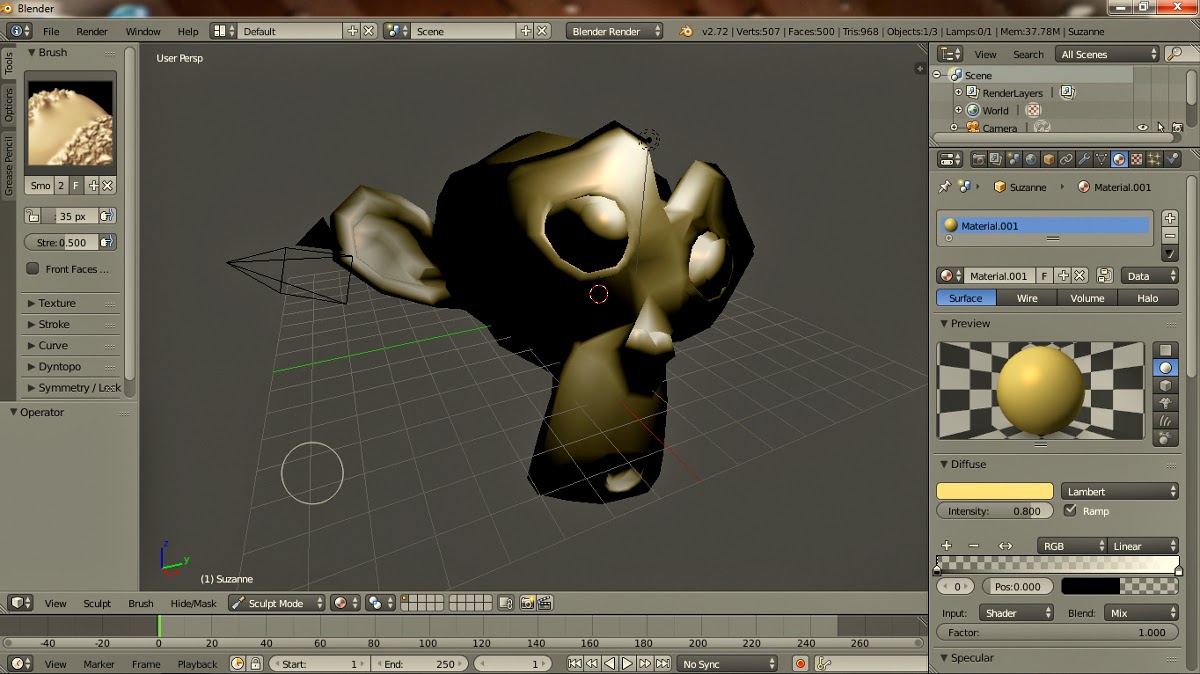
Task: Open the File menu
Action: coord(51,31)
